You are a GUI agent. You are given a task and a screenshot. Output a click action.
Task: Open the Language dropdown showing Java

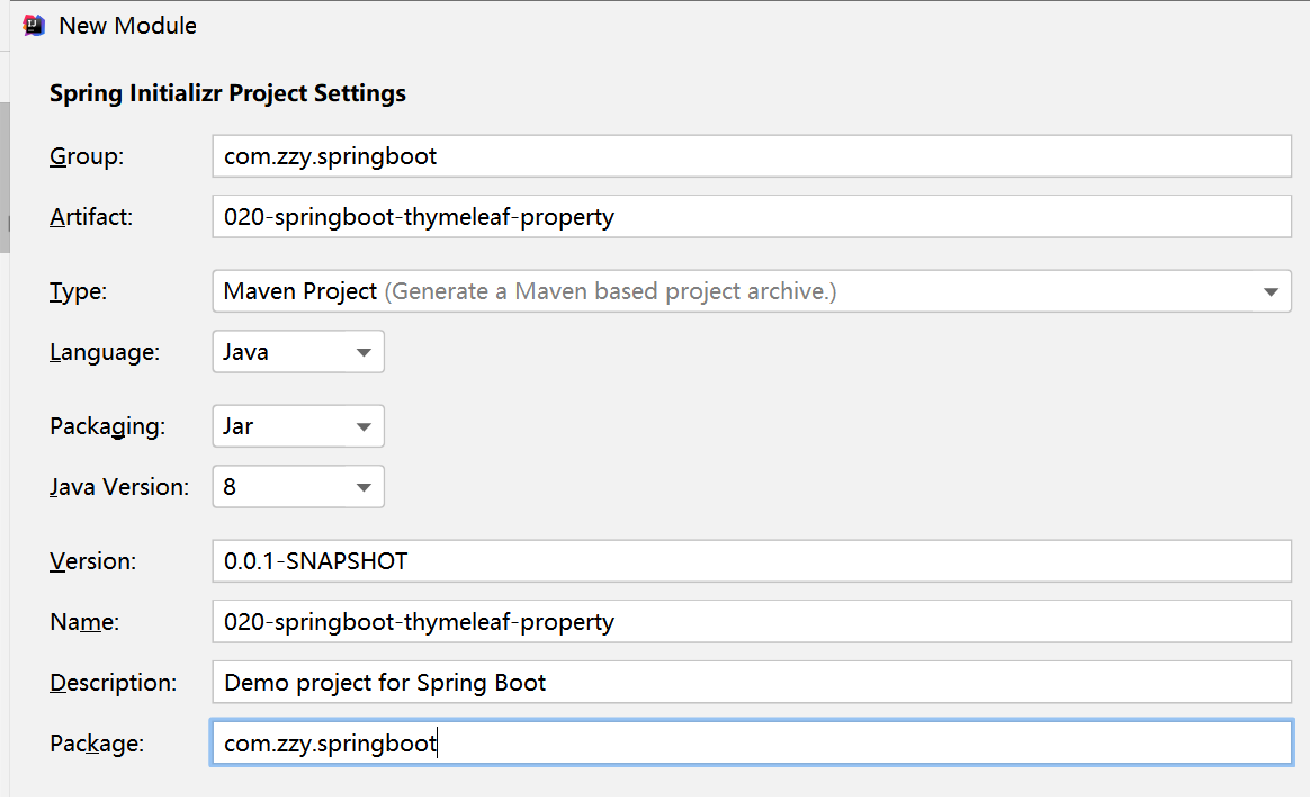tap(298, 352)
